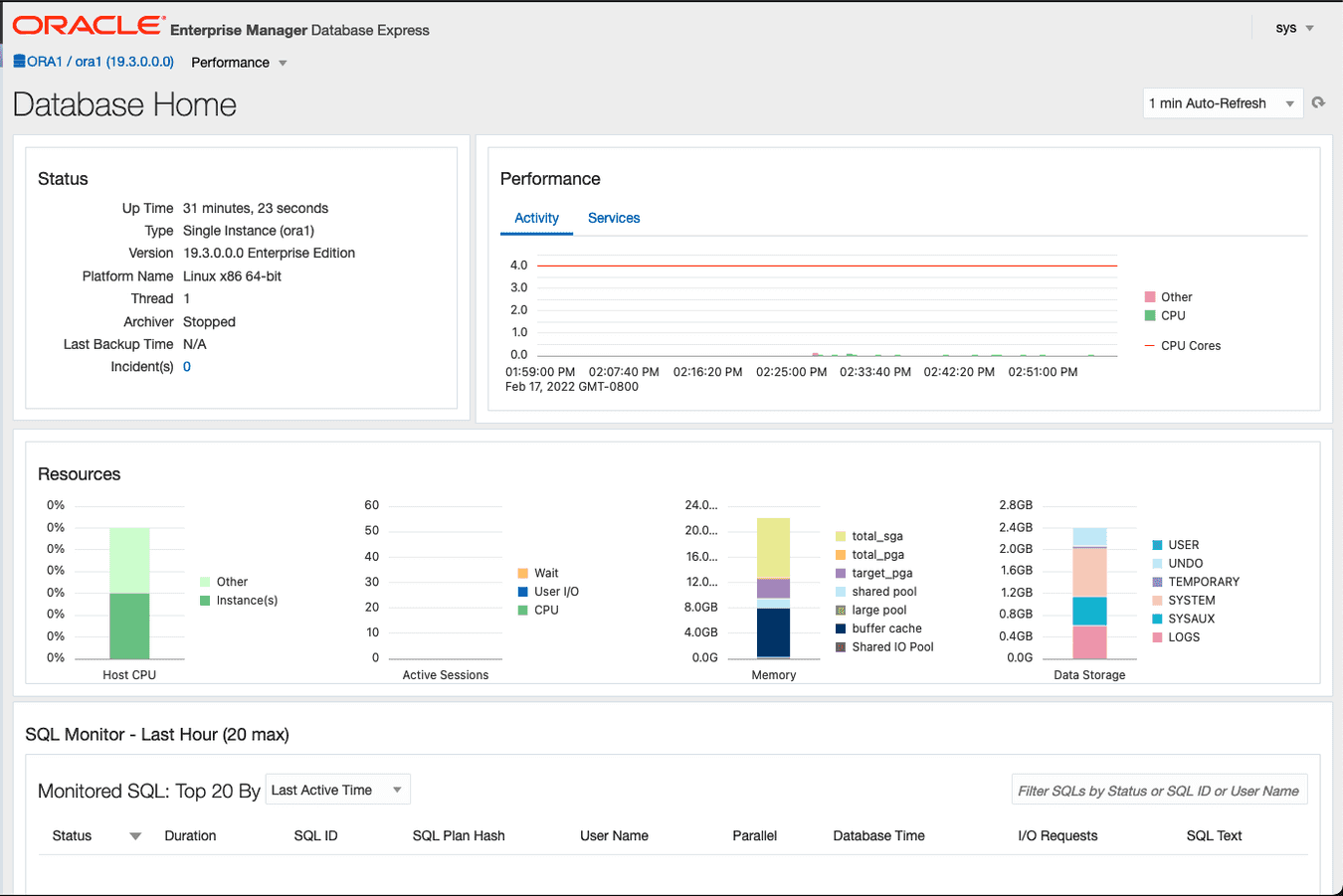Click the Shared IO Pool legend swatch
Image resolution: width=1343 pixels, height=896 pixels.
click(841, 646)
